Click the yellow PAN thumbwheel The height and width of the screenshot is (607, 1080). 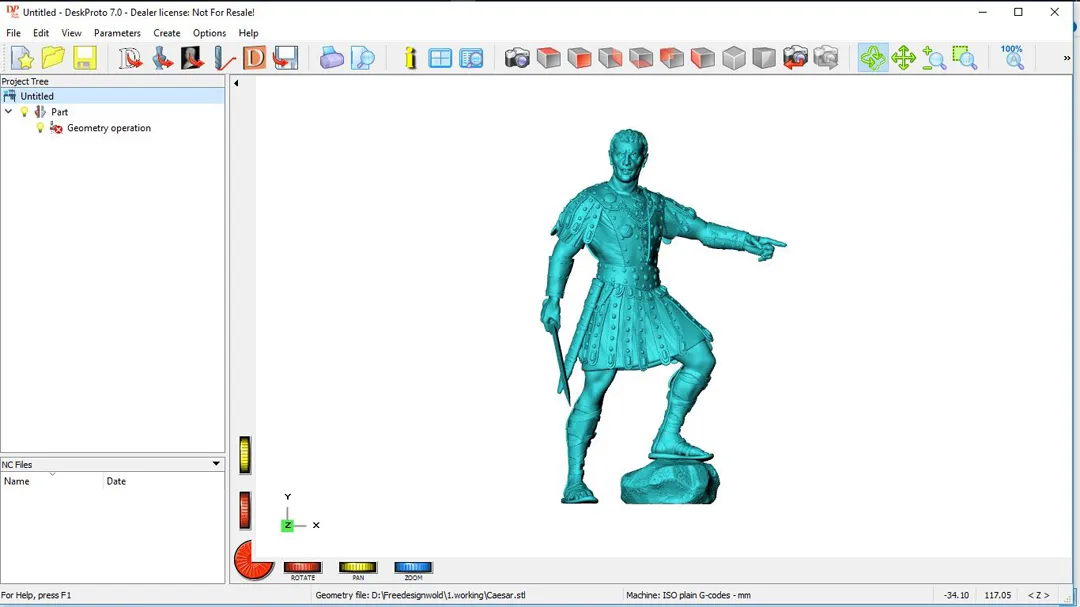[357, 567]
